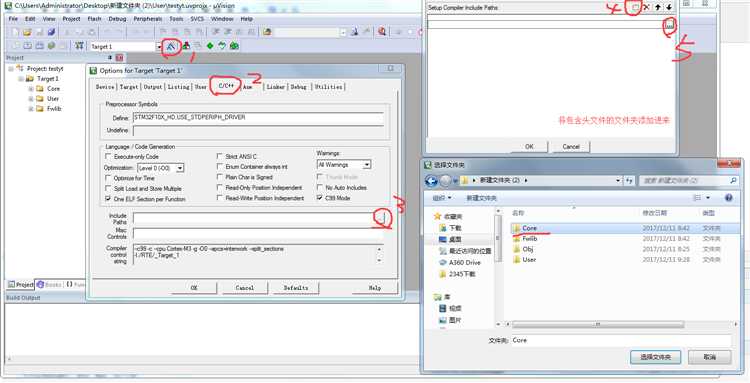
Task: Click the New file toolbar icon
Action: tap(15, 32)
